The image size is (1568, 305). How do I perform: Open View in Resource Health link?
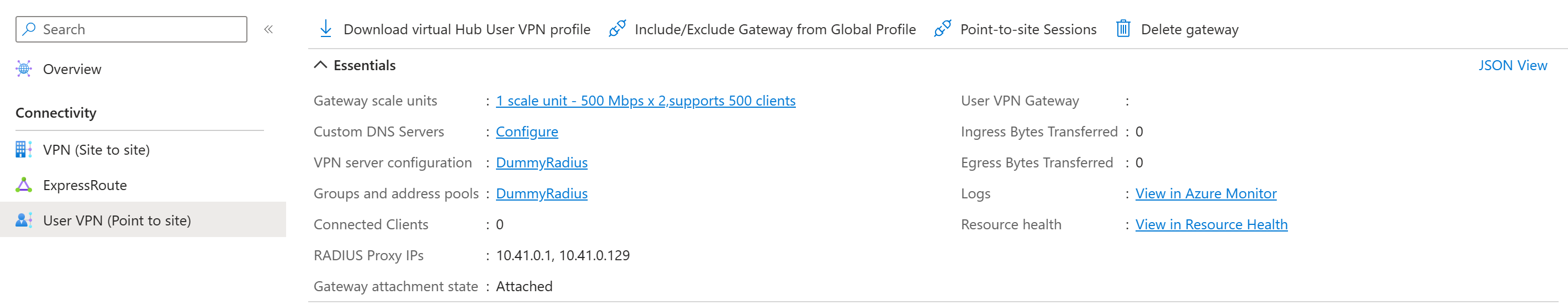(1211, 225)
